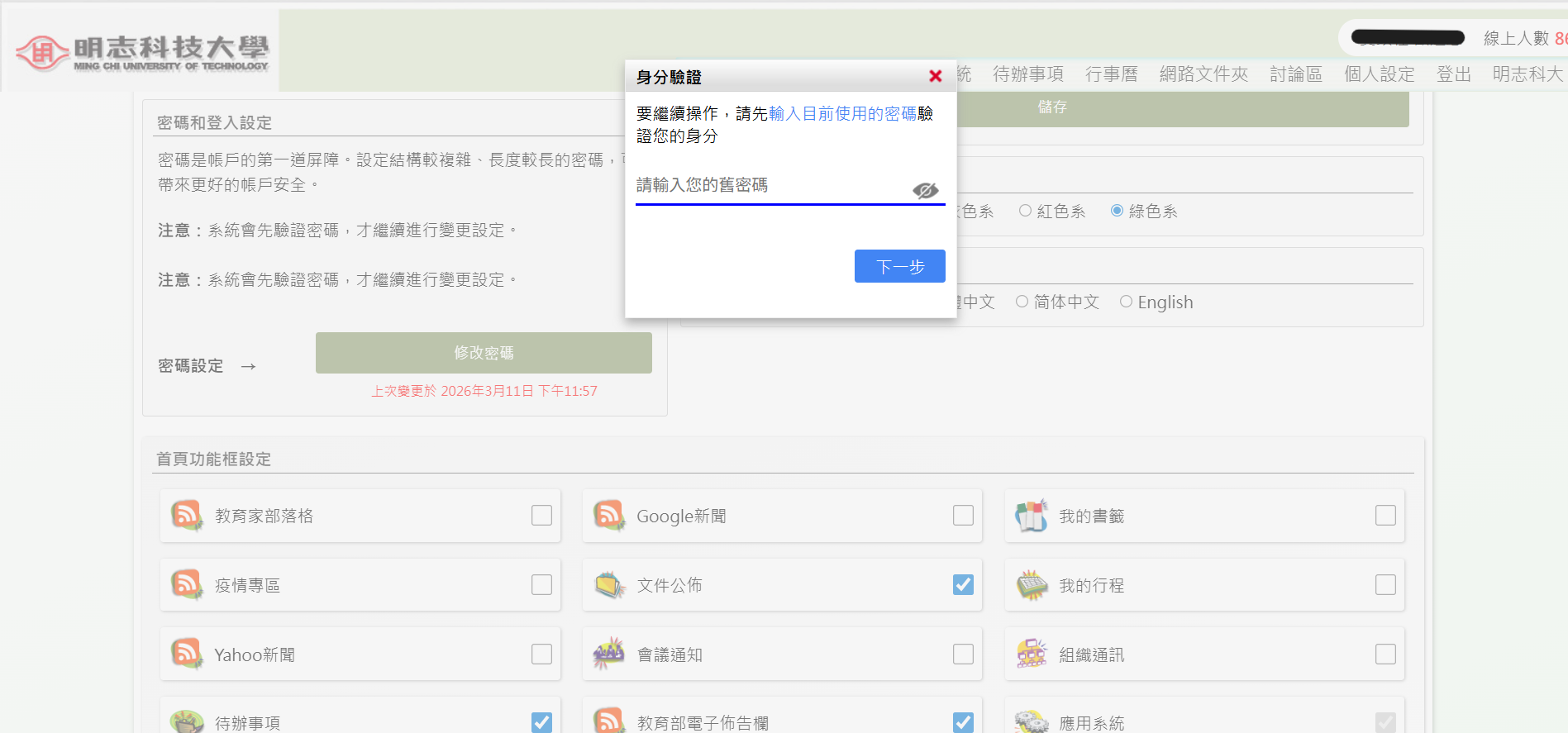Open 網路文件夾 in the top menu
Image resolution: width=1568 pixels, height=733 pixels.
point(1203,74)
